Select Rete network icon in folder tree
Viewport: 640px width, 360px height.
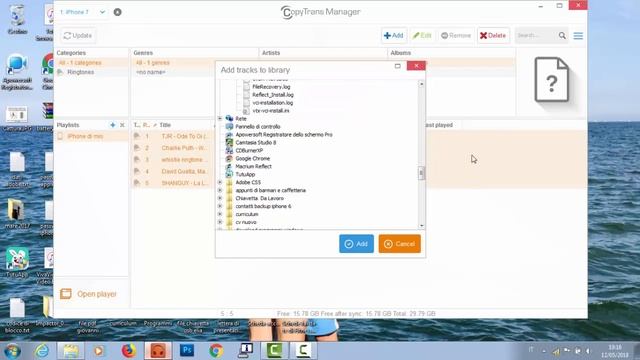click(229, 119)
